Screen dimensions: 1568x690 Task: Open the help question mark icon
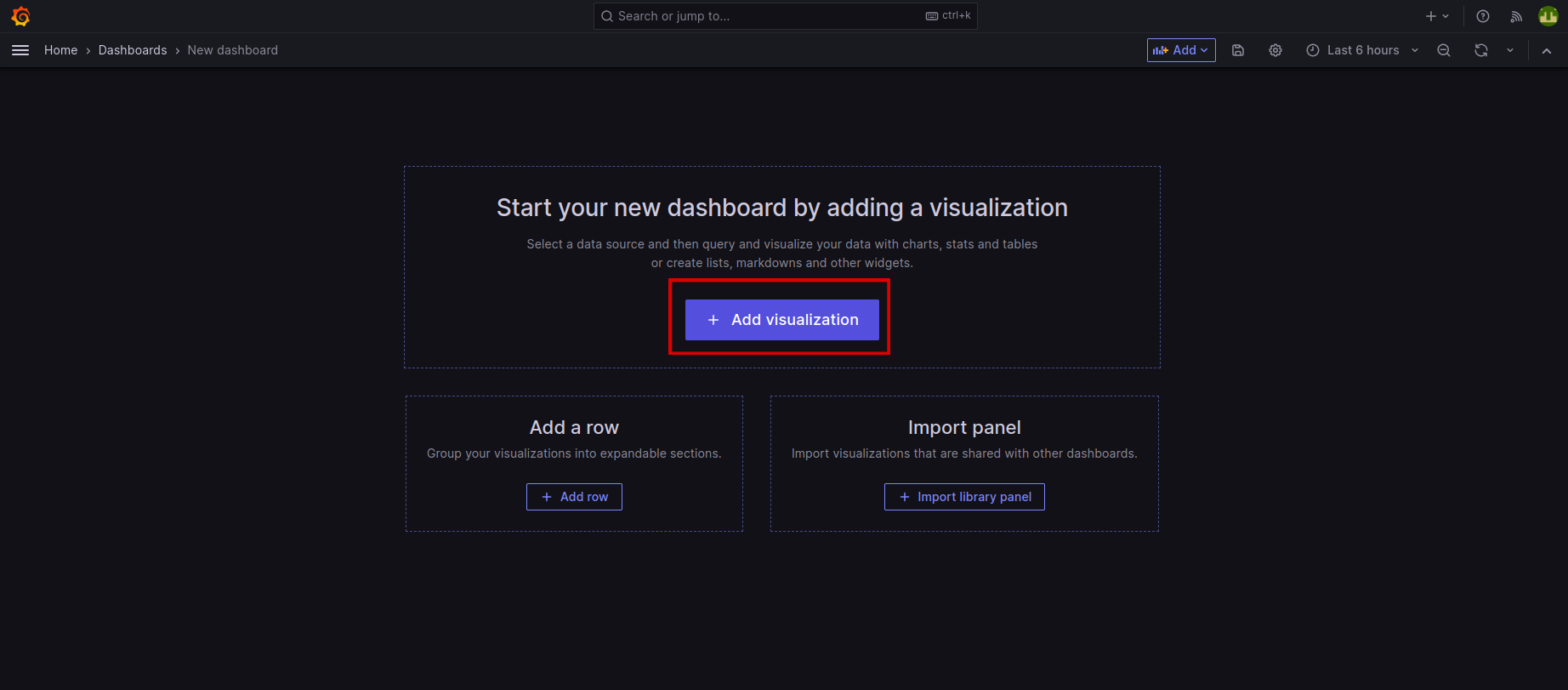point(1483,16)
